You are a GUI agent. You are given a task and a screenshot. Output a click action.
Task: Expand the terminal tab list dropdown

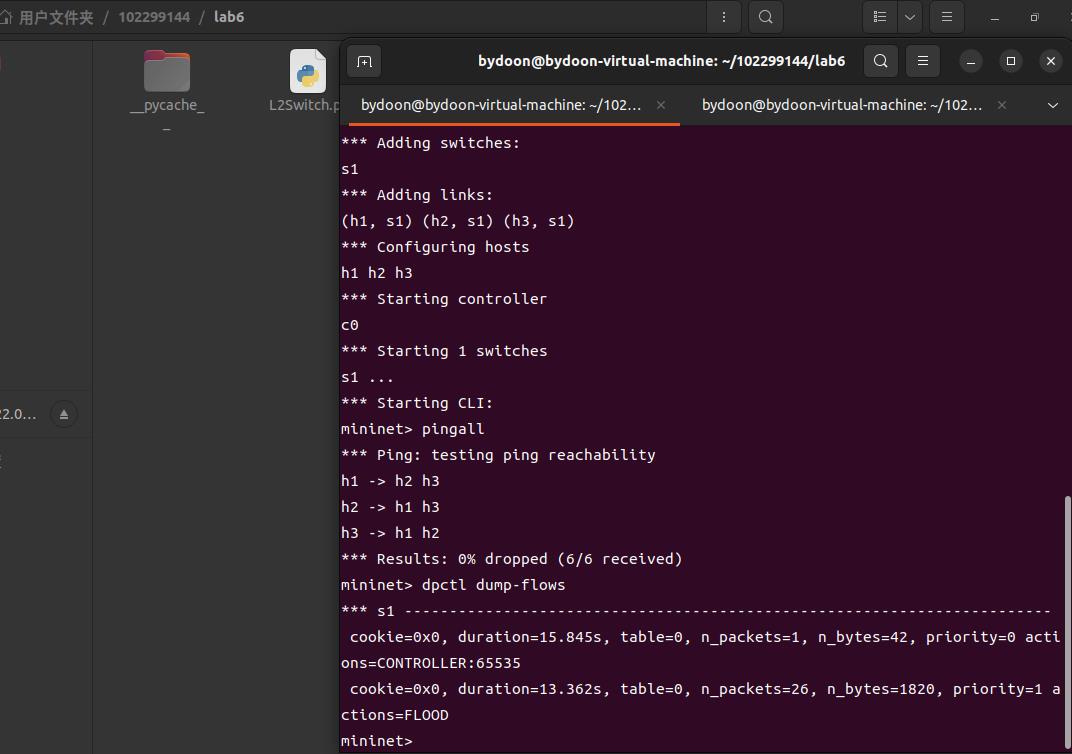pos(1052,105)
